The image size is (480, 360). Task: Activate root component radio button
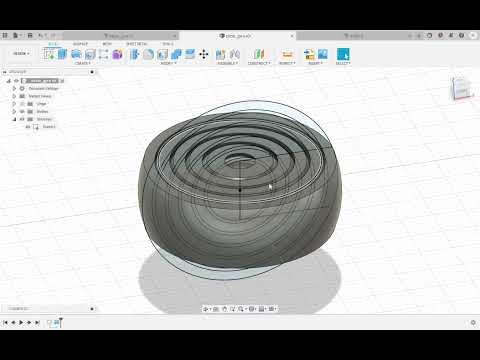coord(62,81)
